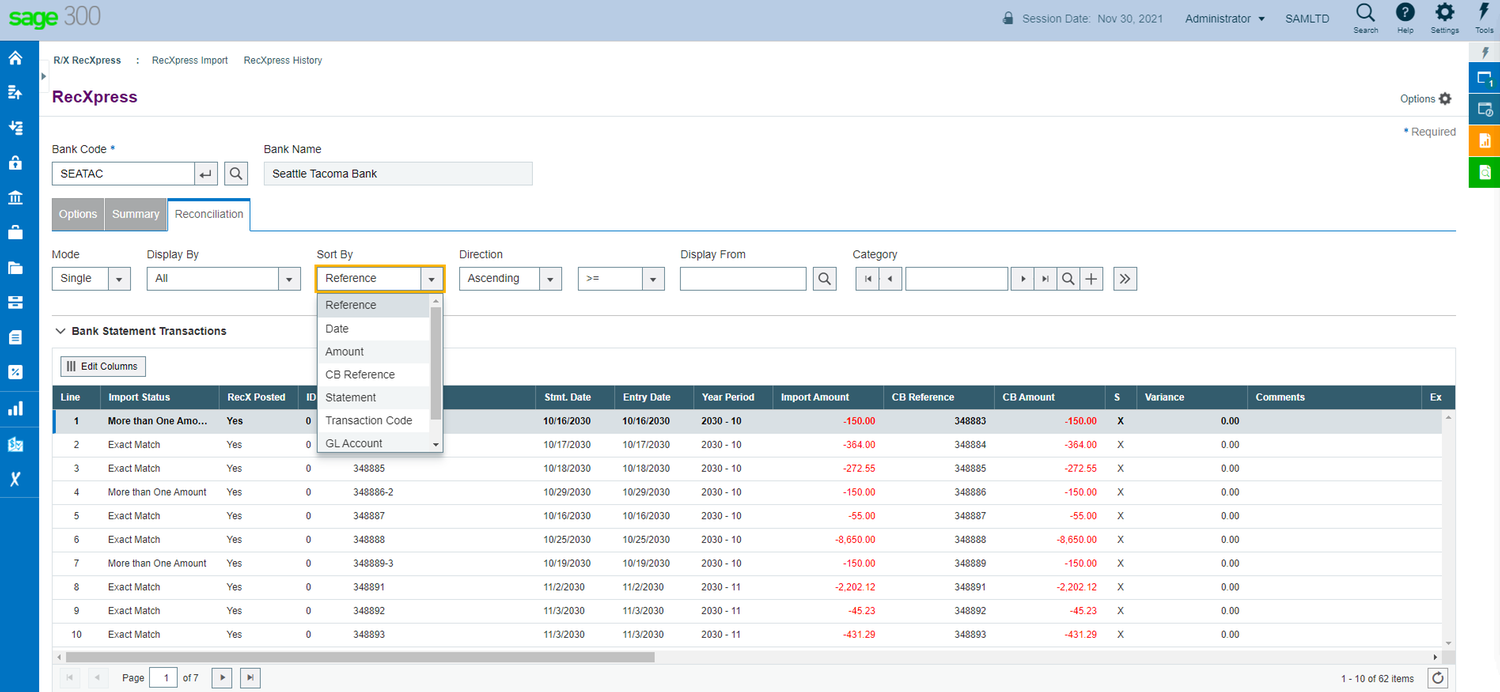1500x692 pixels.
Task: Open the Home icon in left sidebar
Action: [15, 58]
